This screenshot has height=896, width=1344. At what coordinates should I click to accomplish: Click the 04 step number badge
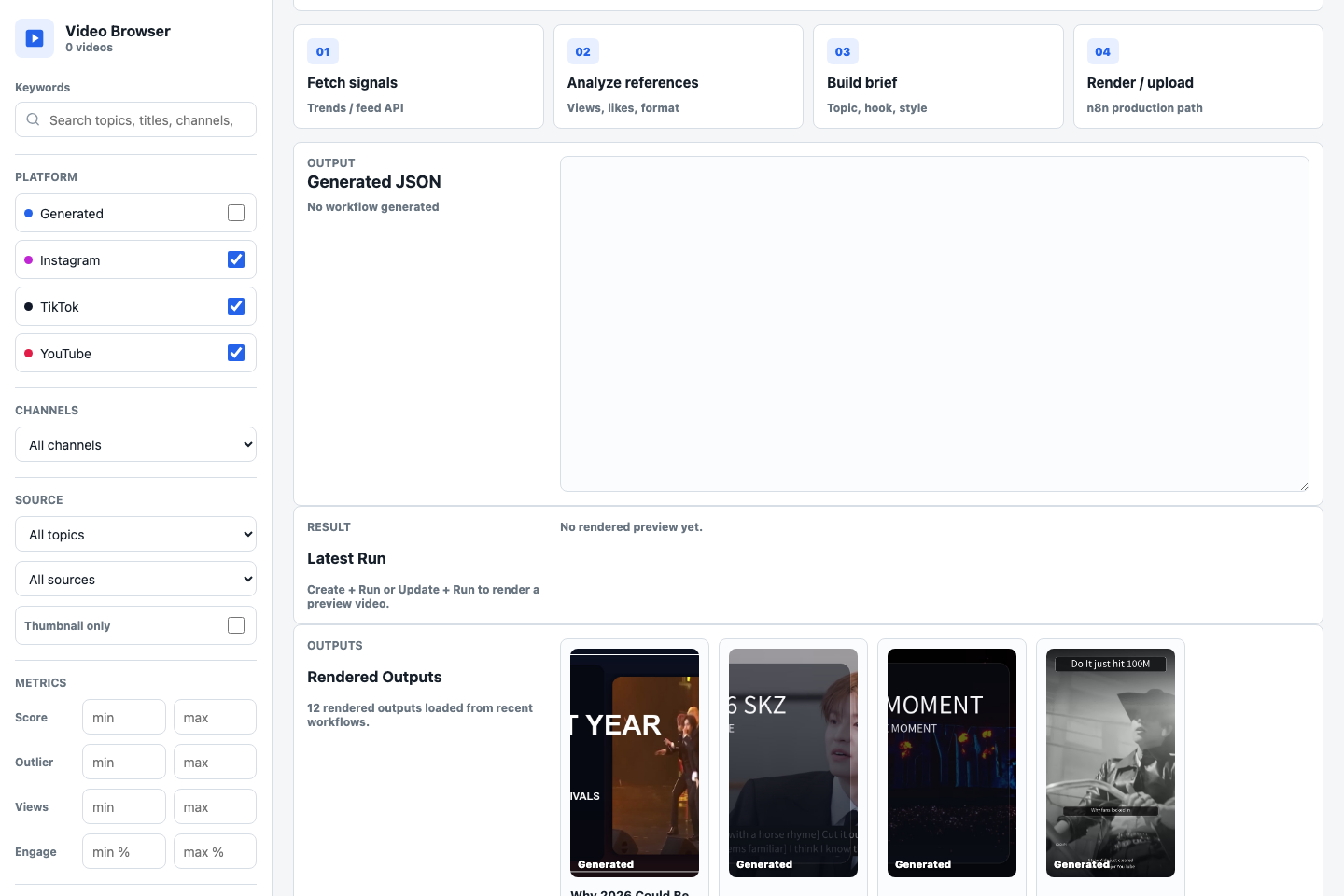point(1103,51)
